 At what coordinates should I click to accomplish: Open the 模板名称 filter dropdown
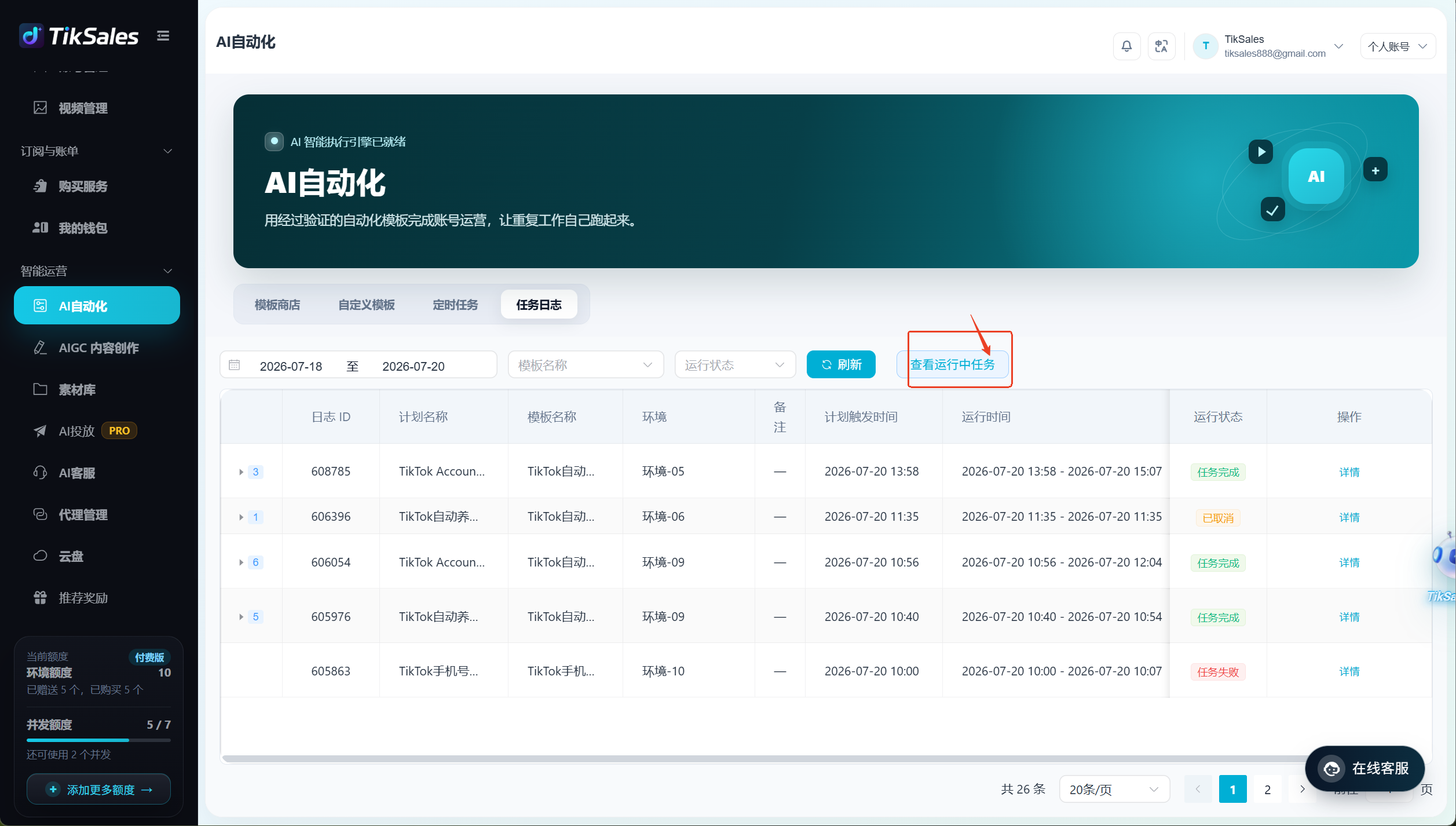586,365
